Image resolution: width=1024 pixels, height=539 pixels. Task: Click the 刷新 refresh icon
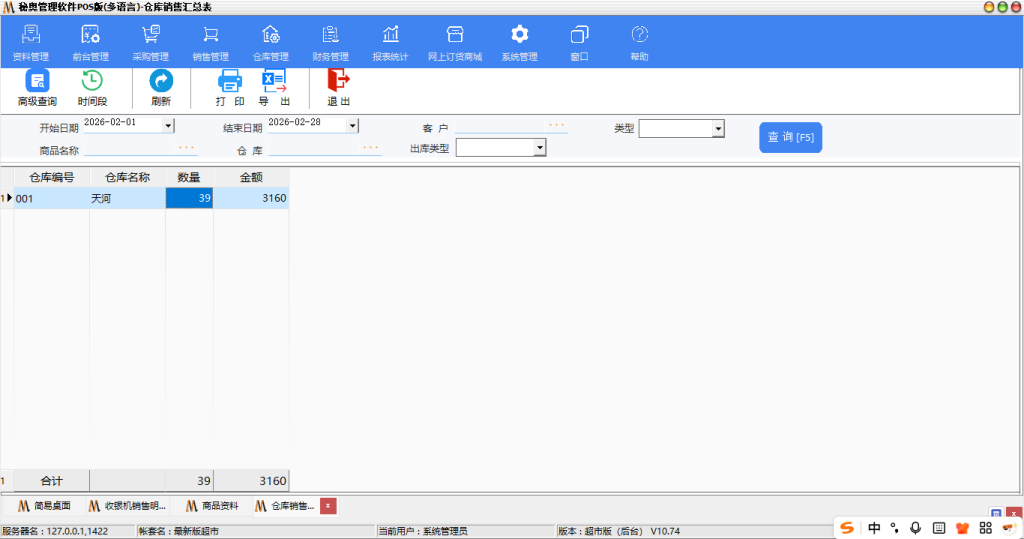[x=161, y=83]
